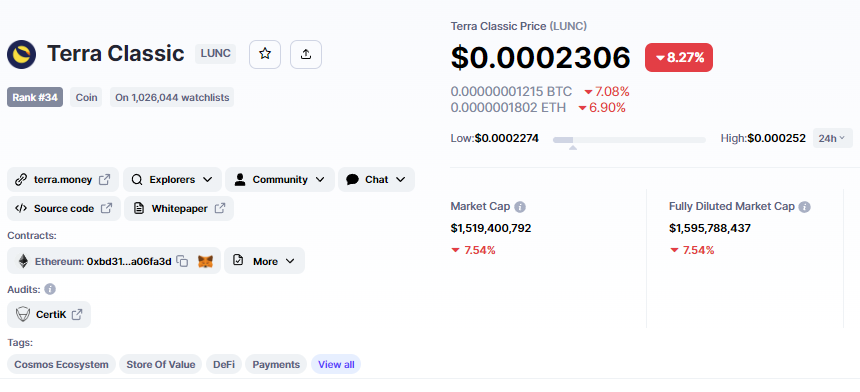Screen dimensions: 860x392
Task: Click the 0.0000001802 ETH price text
Action: pyautogui.click(x=508, y=107)
